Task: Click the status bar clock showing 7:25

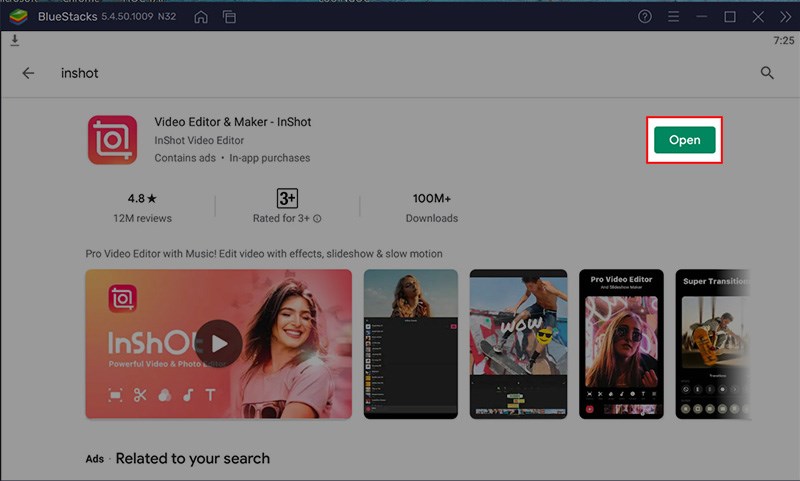Action: (784, 40)
